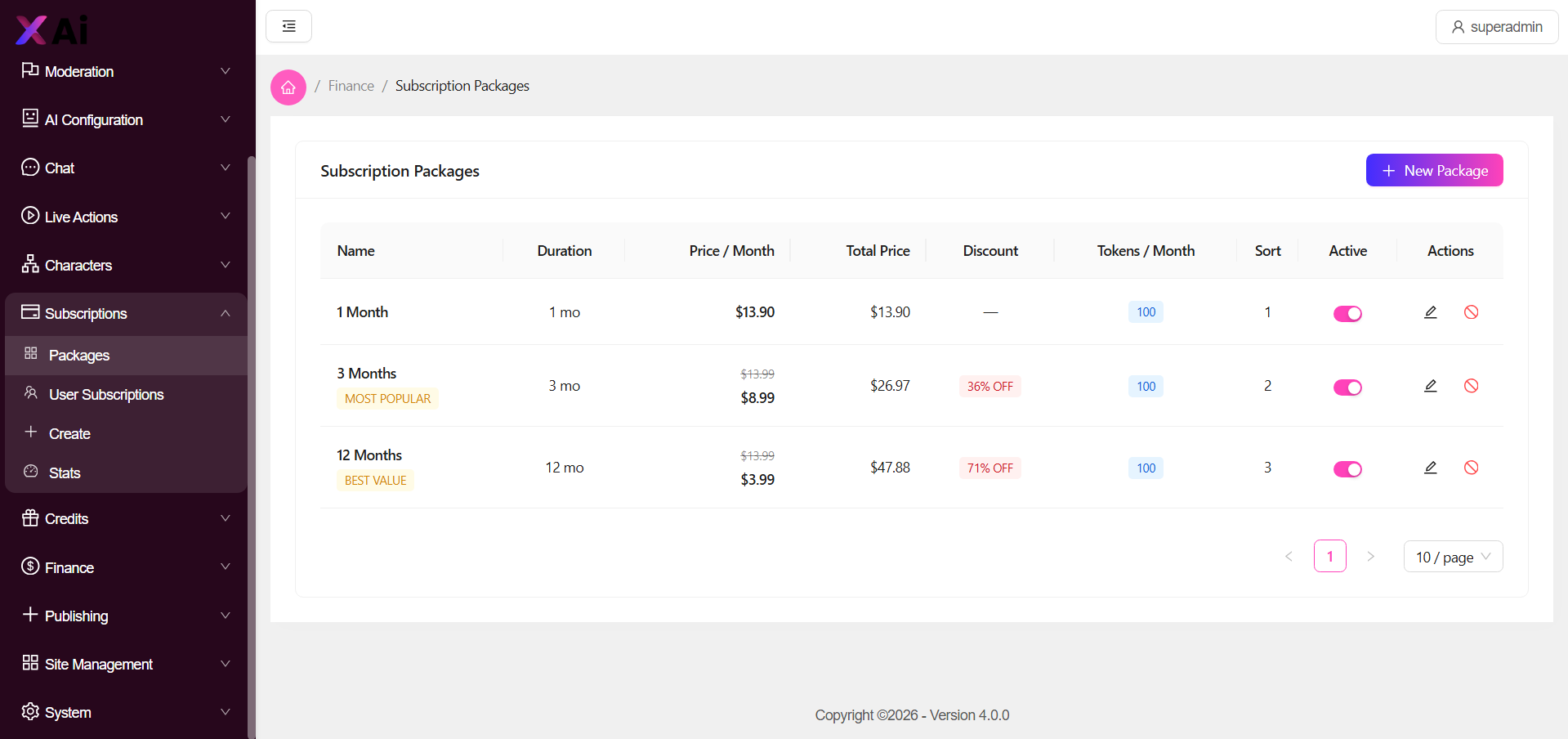Click the User Subscriptions person icon

[x=31, y=393]
